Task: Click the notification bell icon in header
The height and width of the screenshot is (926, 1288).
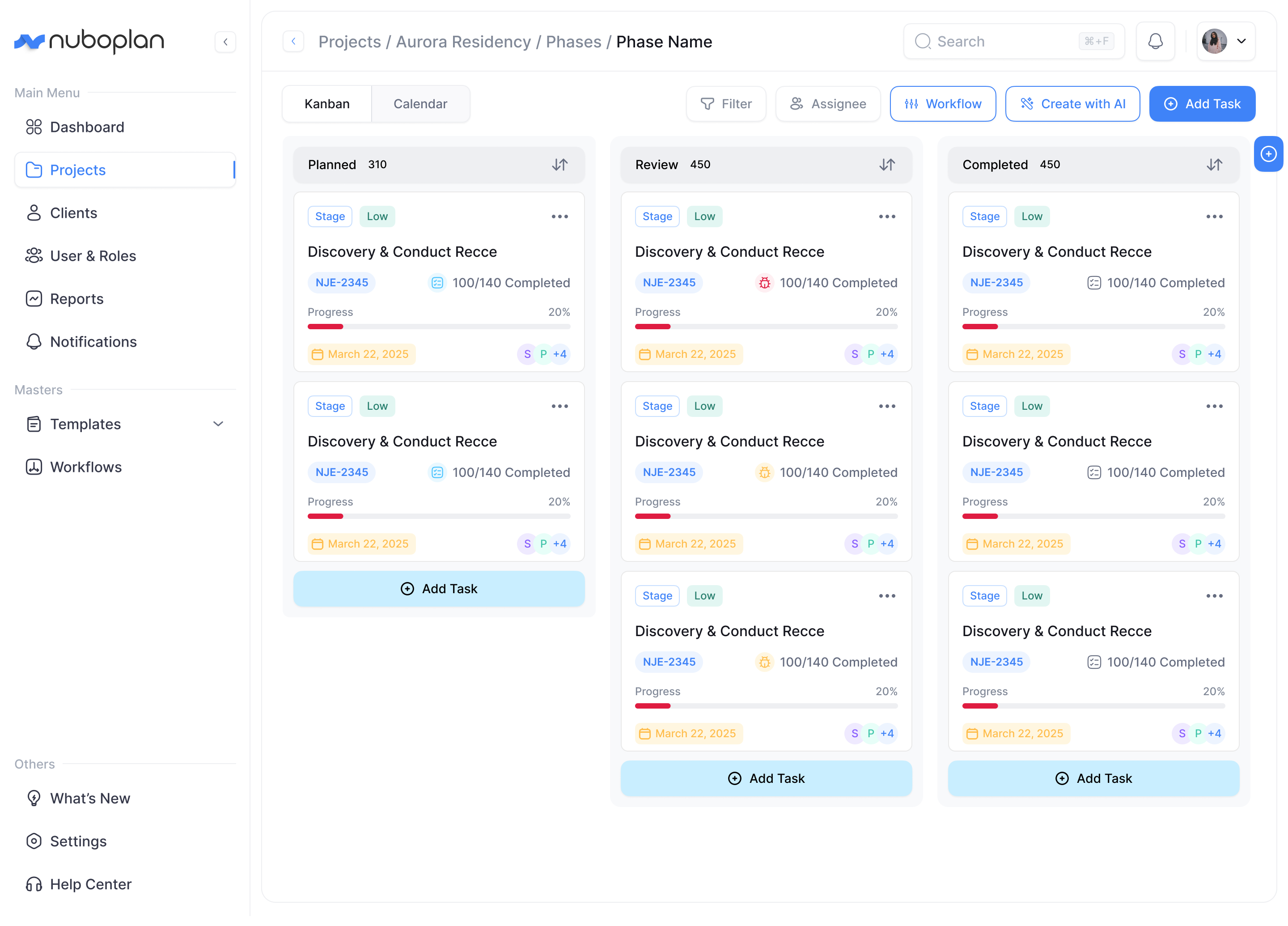Action: point(1155,42)
